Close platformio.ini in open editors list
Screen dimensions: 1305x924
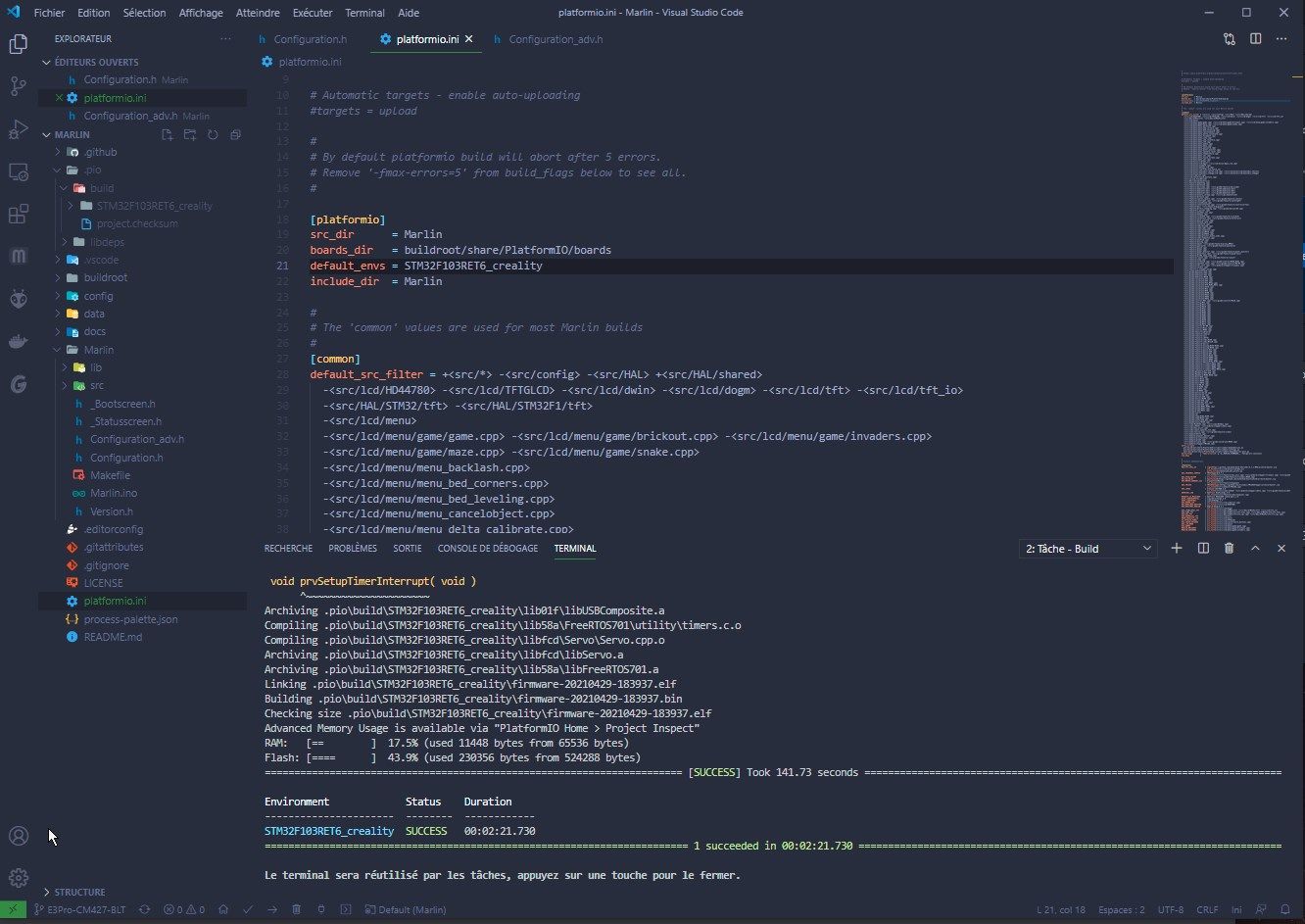point(59,98)
